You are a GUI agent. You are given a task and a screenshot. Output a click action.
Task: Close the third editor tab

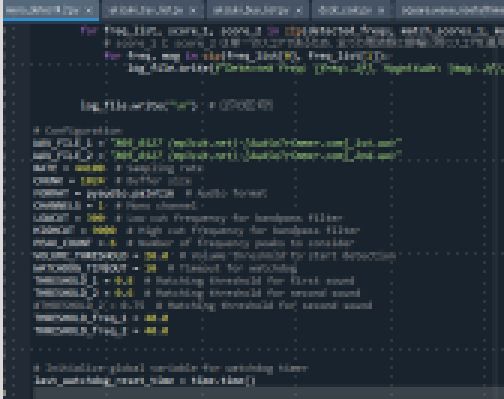[x=299, y=11]
